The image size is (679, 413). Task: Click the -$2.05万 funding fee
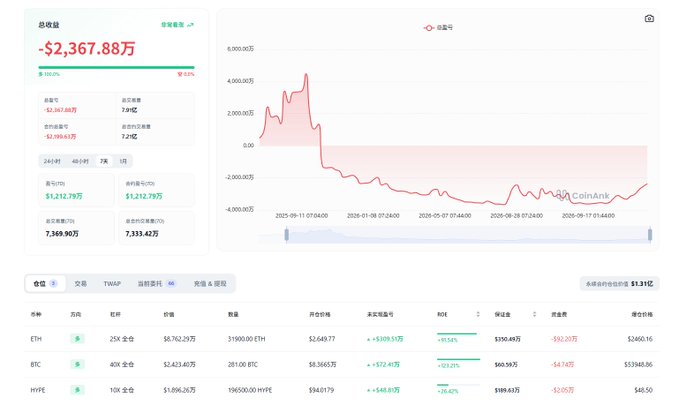pyautogui.click(x=563, y=390)
